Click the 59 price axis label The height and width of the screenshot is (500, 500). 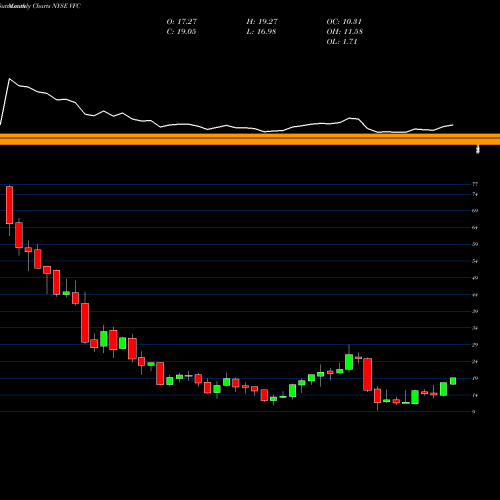(475, 244)
